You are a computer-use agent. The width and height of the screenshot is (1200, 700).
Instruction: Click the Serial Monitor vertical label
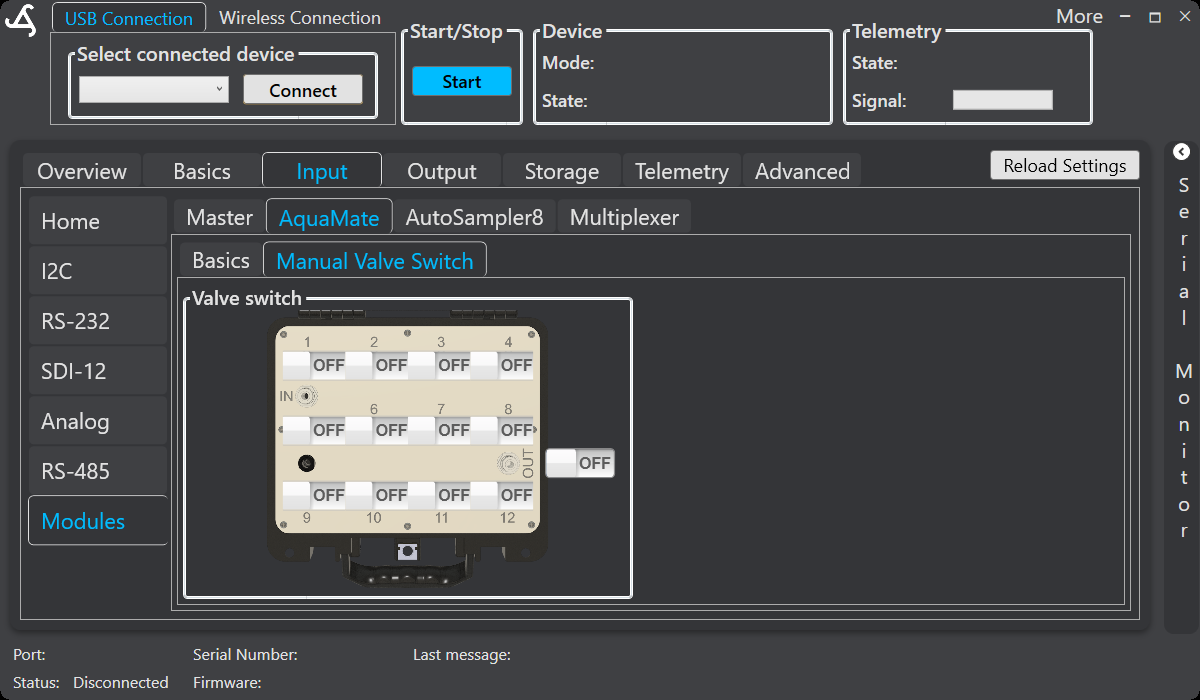(x=1184, y=360)
